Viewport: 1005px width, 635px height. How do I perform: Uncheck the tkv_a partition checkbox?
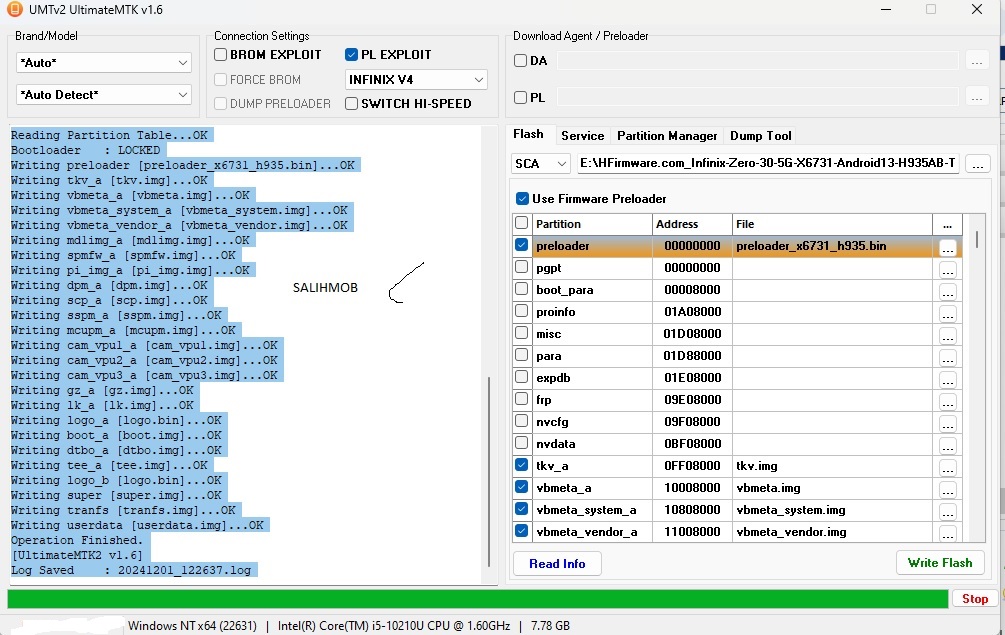pos(522,465)
